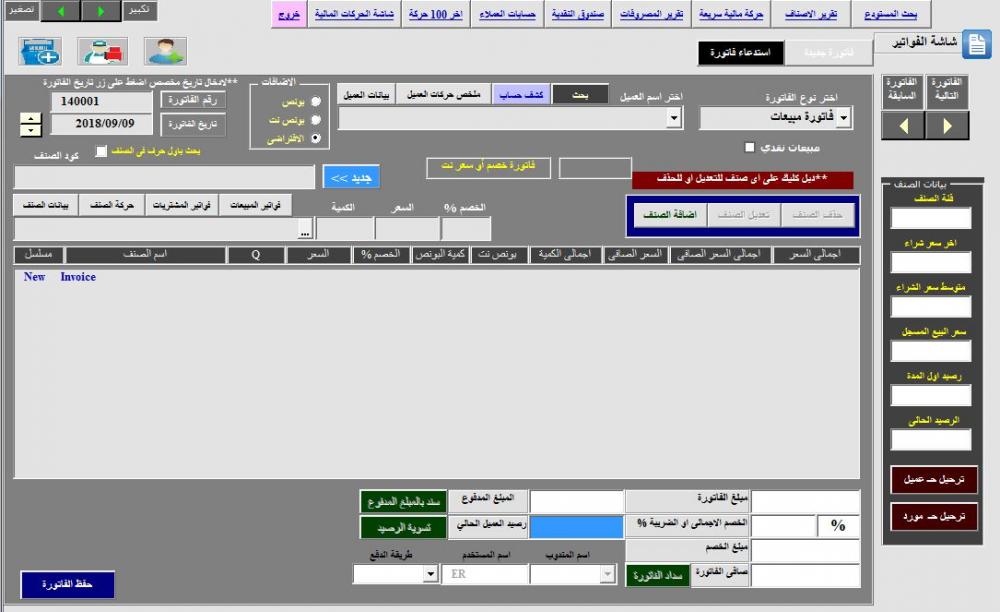Select the بونص radio button

[x=316, y=101]
